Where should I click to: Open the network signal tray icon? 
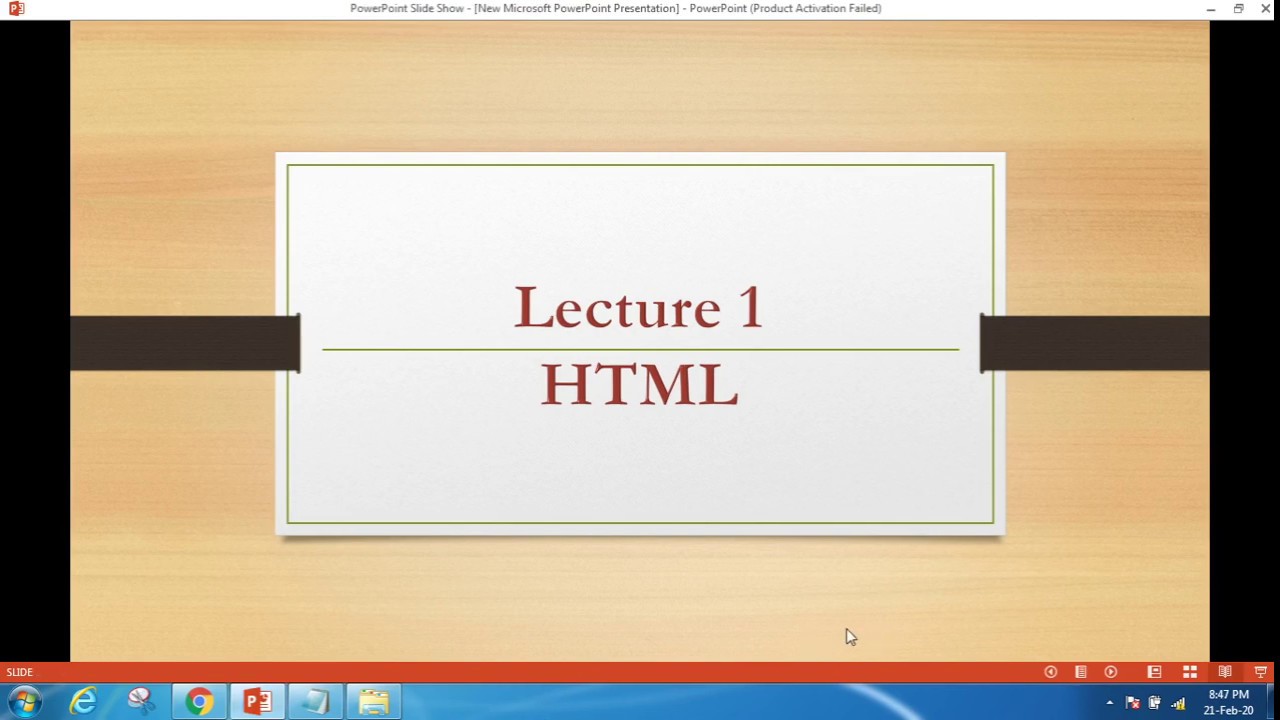[x=1178, y=703]
